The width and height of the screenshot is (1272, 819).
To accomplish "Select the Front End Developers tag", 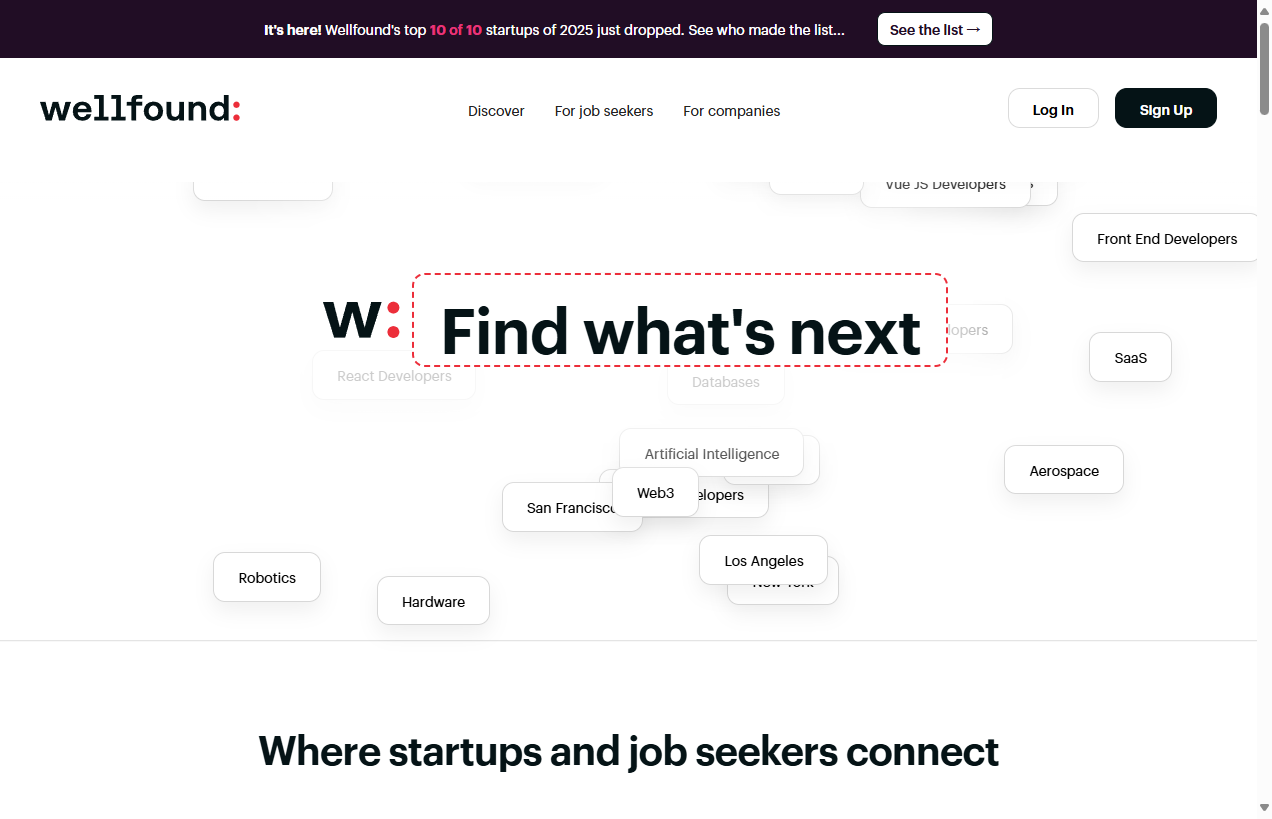I will coord(1167,238).
